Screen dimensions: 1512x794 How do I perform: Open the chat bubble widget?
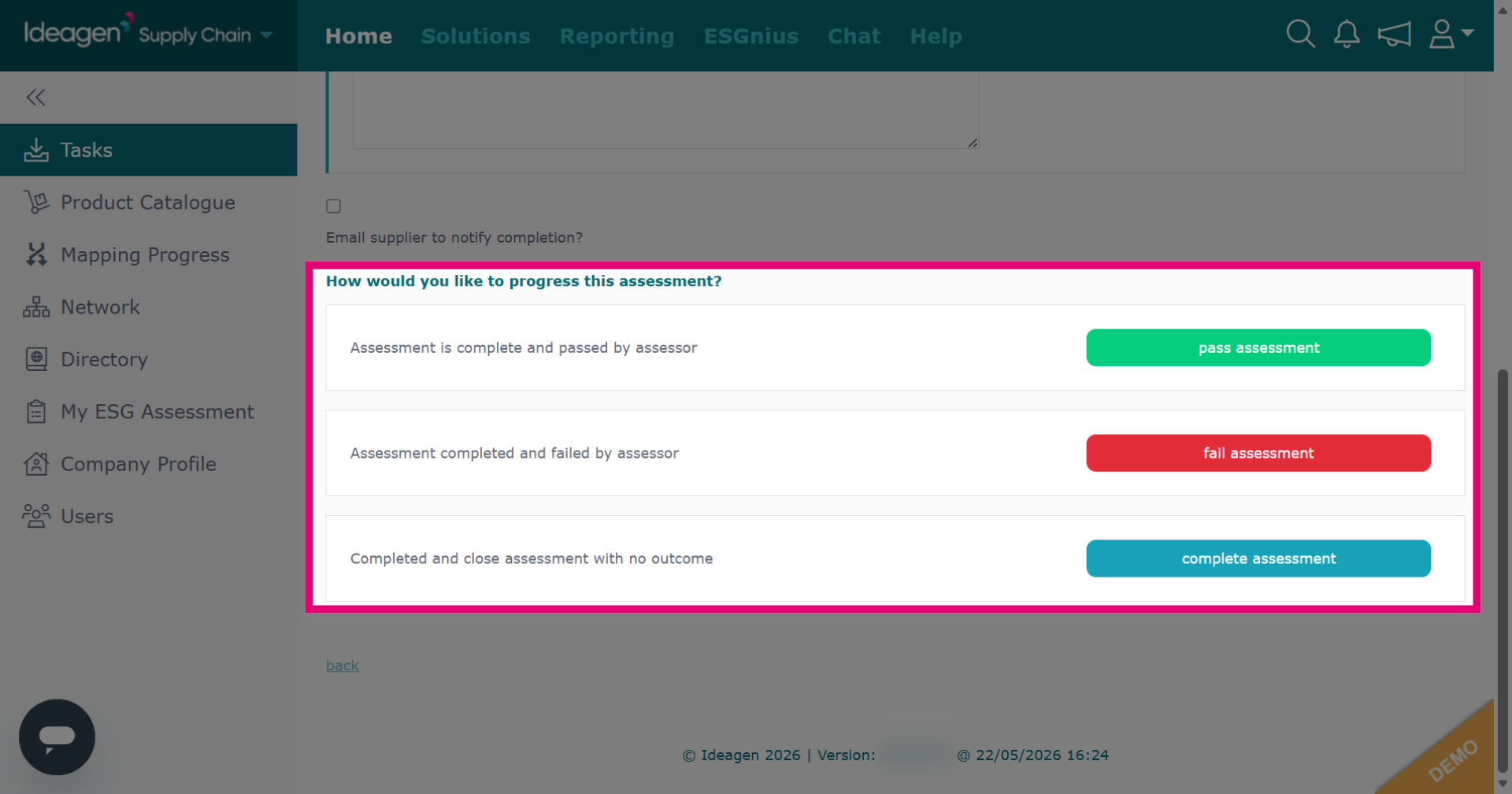[x=57, y=737]
